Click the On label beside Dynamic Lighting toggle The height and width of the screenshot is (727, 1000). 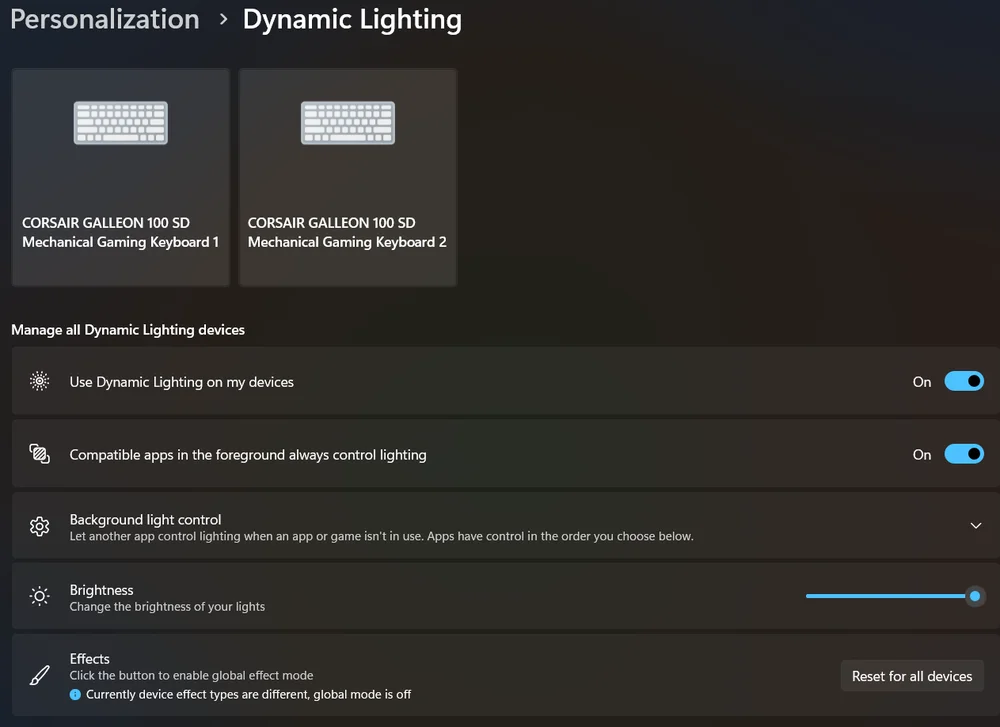tap(922, 382)
